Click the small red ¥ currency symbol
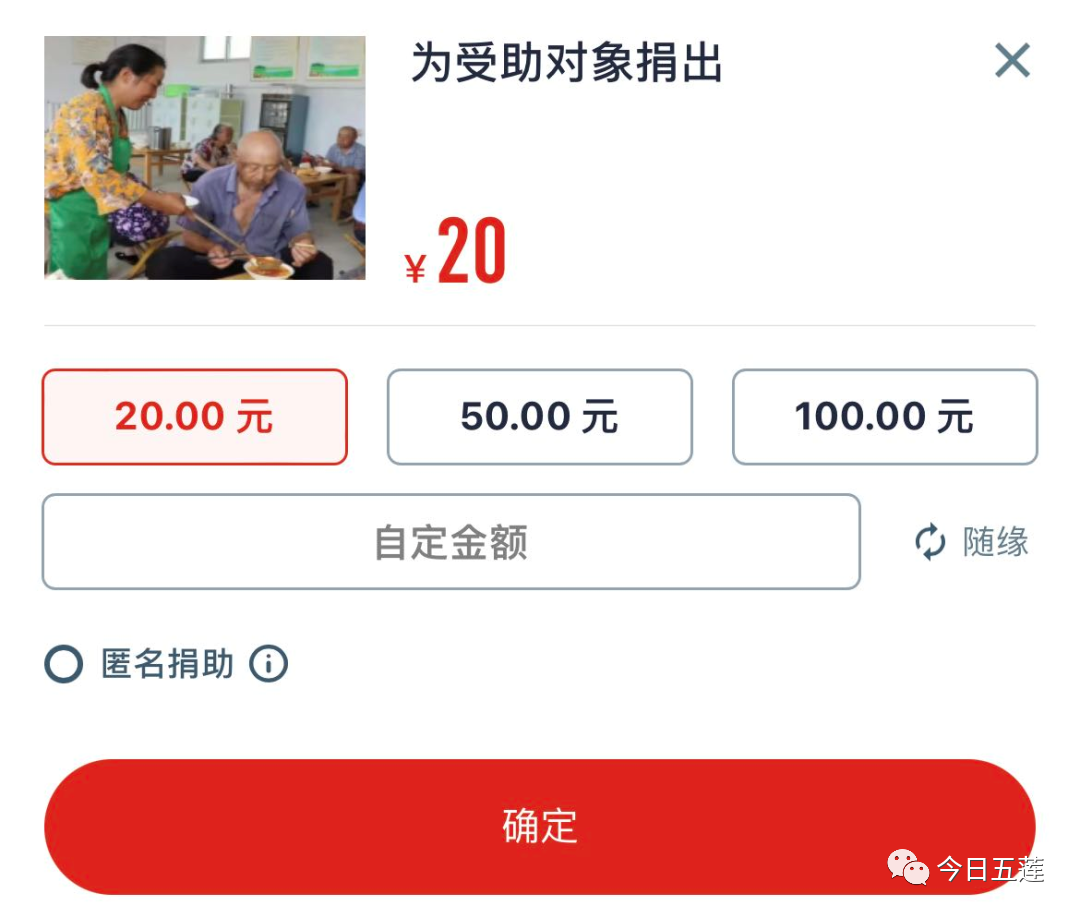The height and width of the screenshot is (918, 1080). coord(415,269)
